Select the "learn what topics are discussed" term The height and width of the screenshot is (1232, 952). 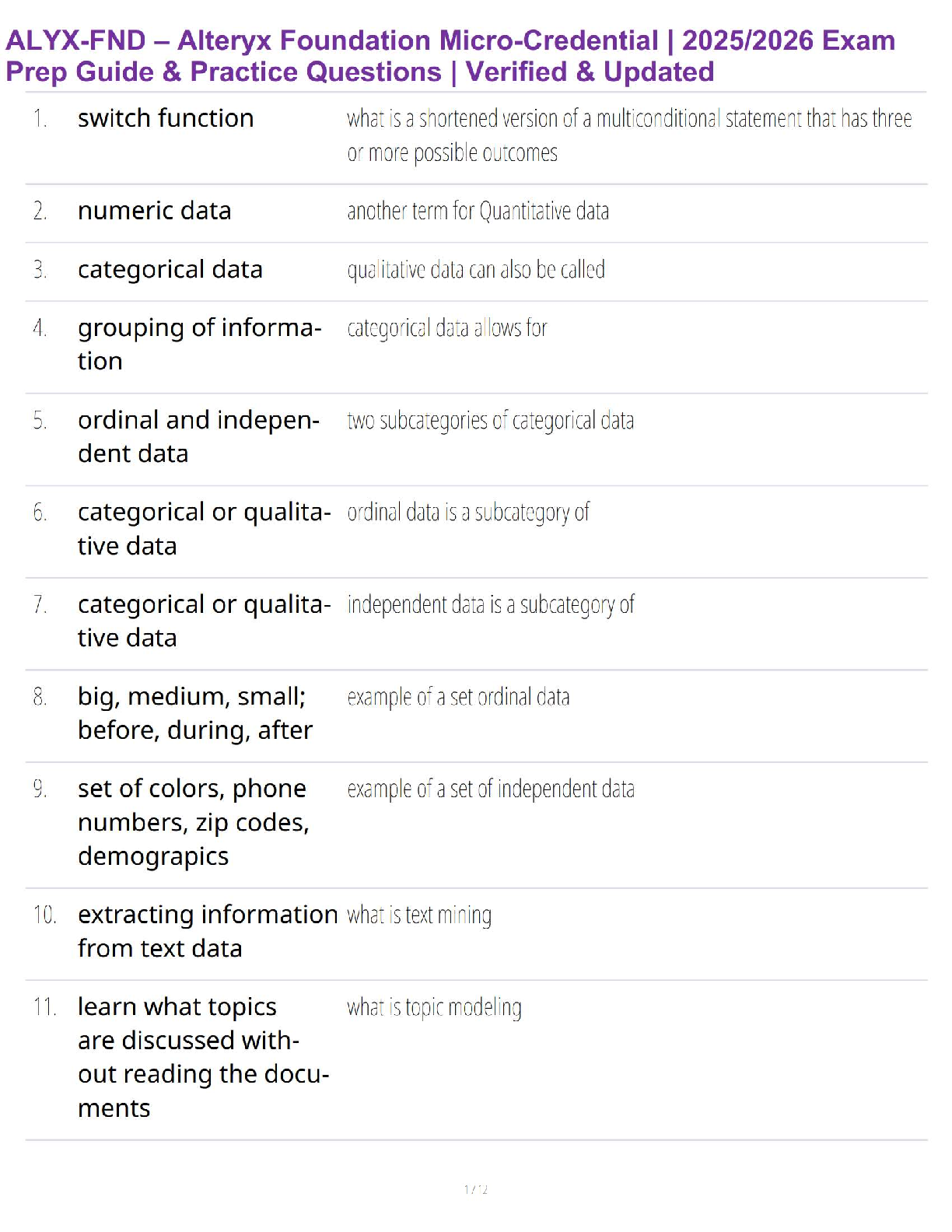[202, 1056]
